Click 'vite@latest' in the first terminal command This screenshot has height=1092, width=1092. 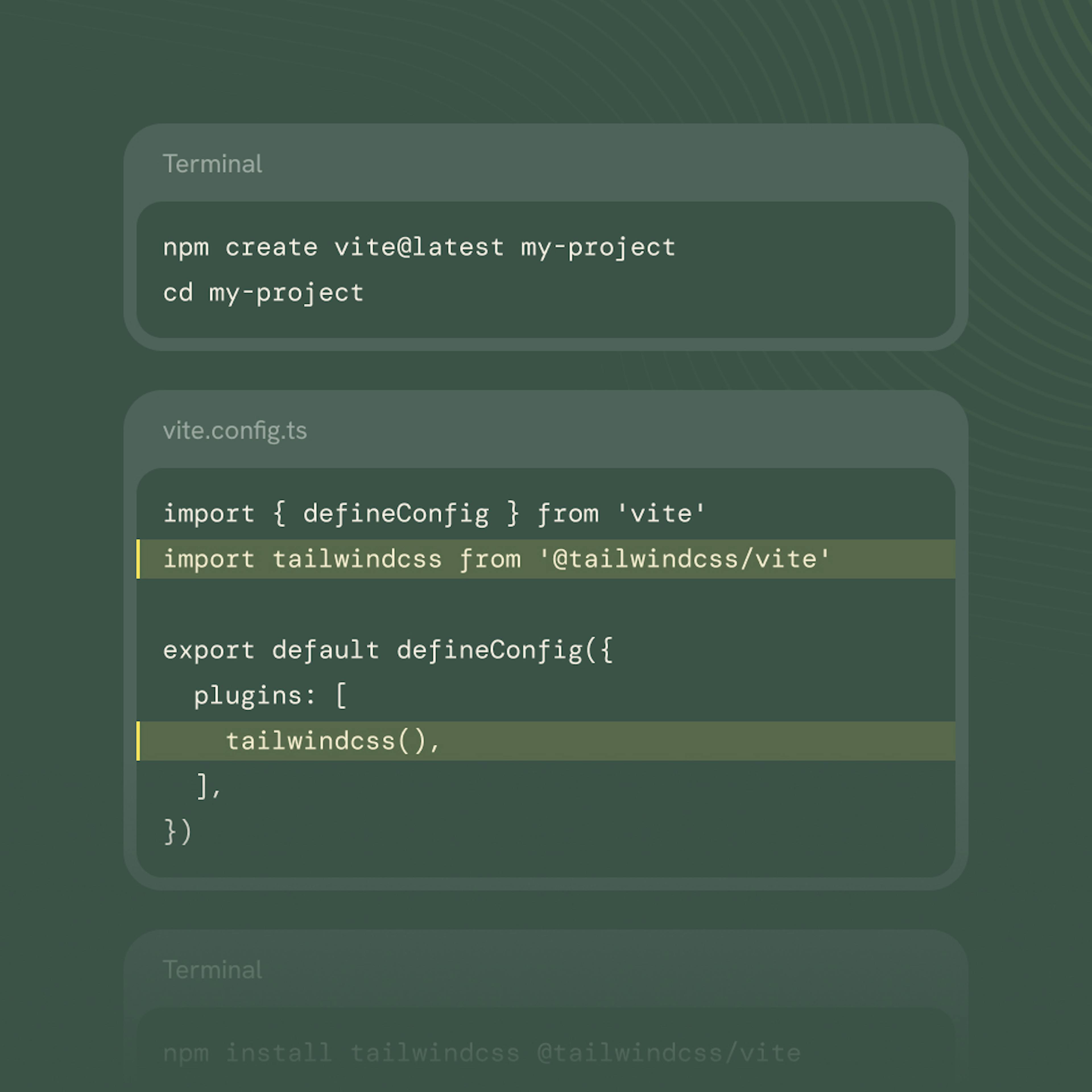[418, 248]
